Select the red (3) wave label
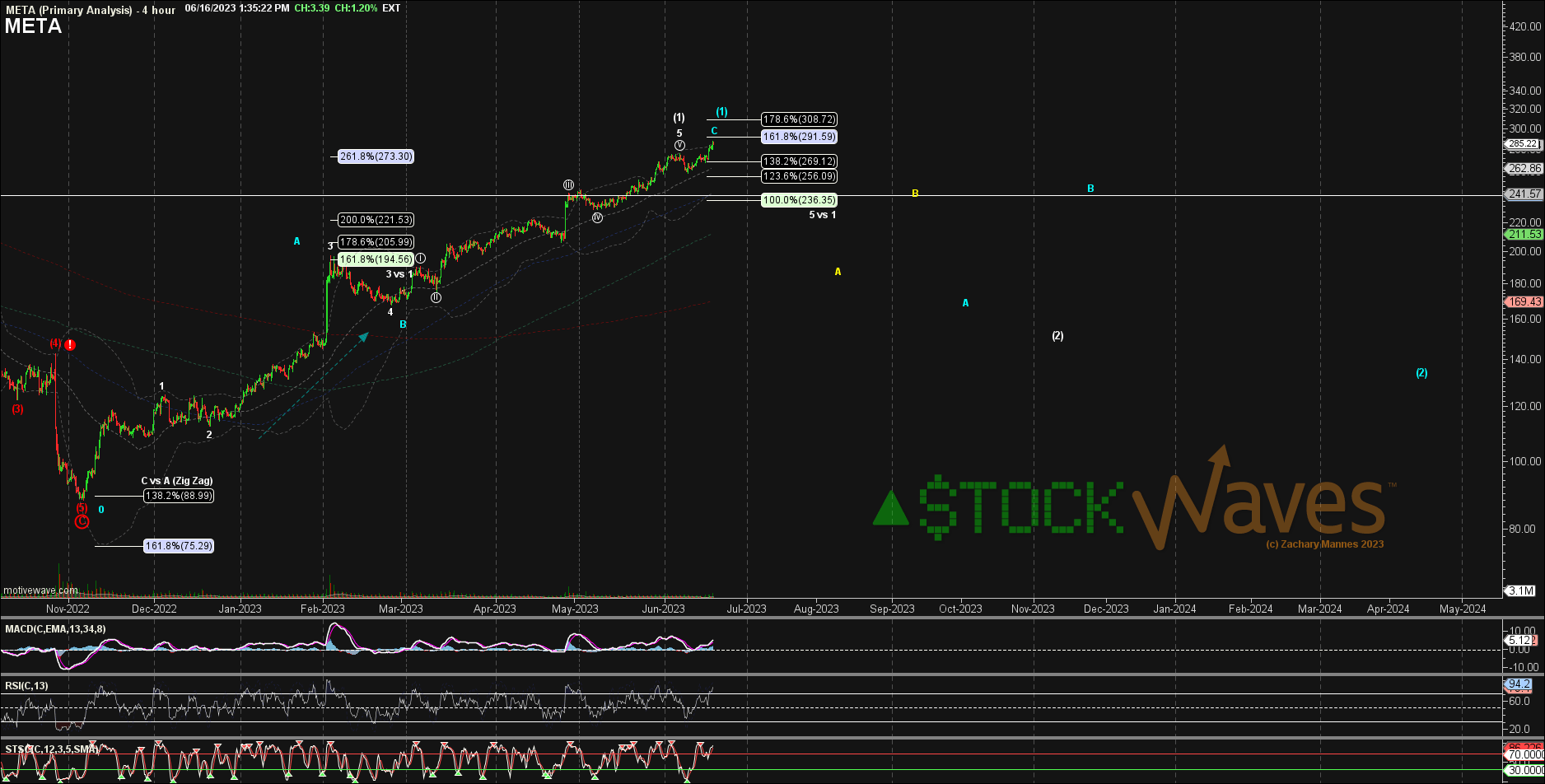This screenshot has height=784, width=1545. (17, 408)
